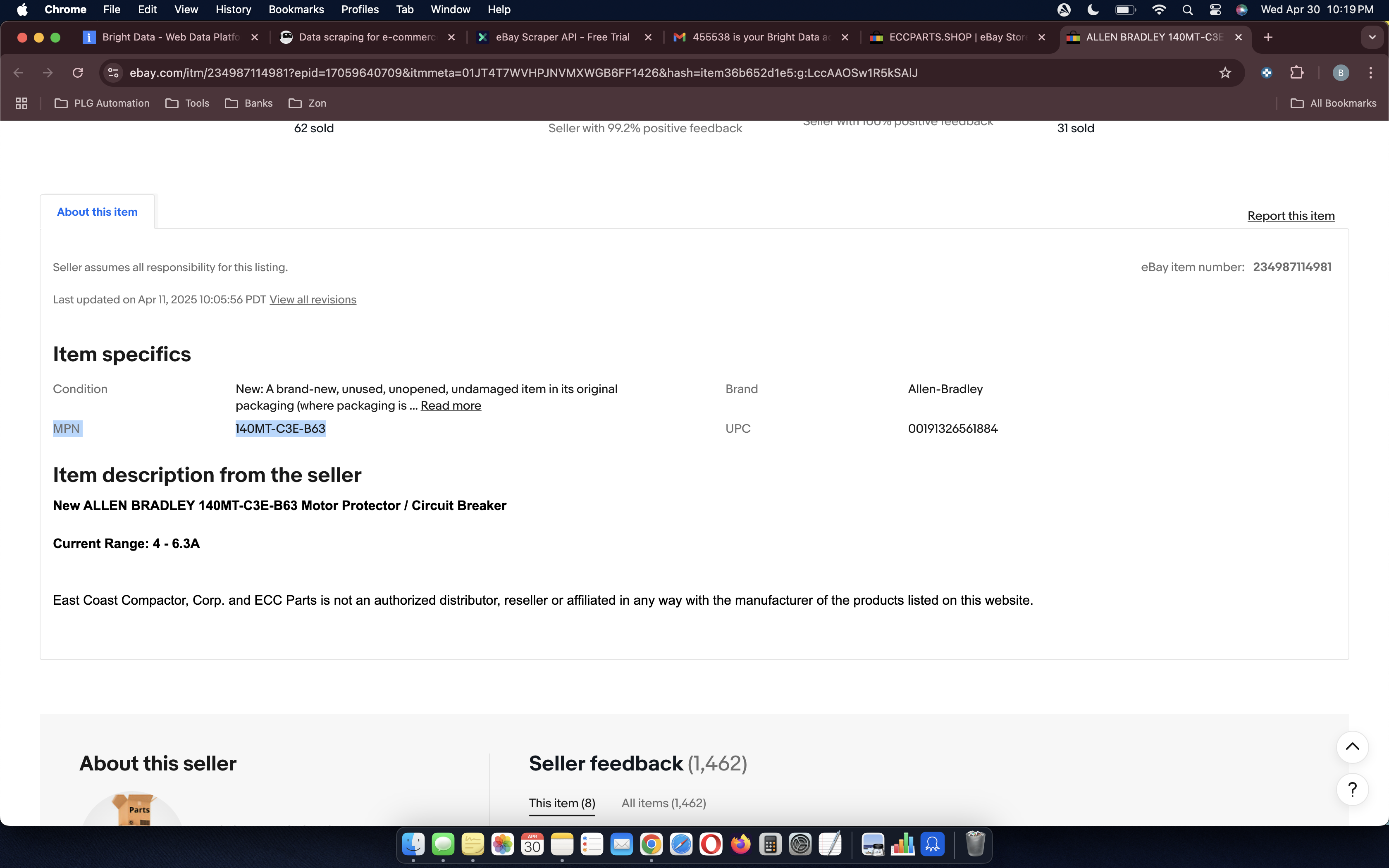Open Stickies from the dock
This screenshot has width=1389, height=868.
pos(473,844)
